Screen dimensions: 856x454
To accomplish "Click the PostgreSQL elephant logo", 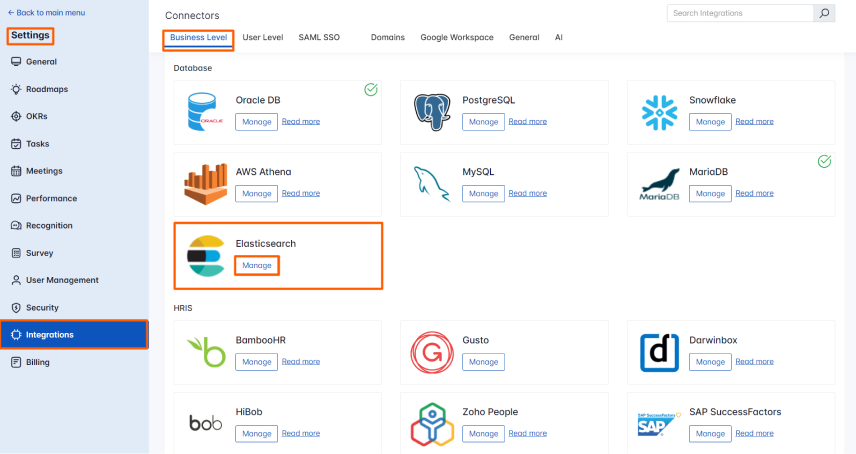I will point(432,112).
